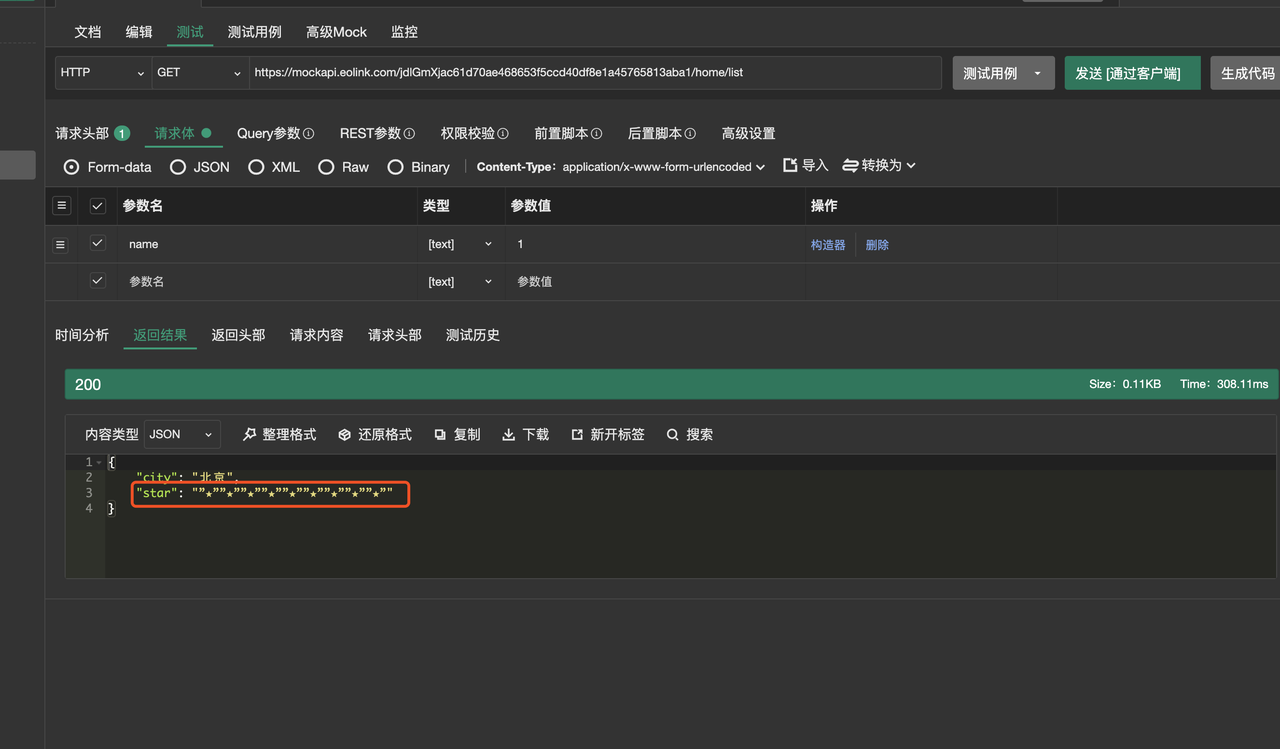1280x749 pixels.
Task: Click the Time: 308.11ms text
Action: tap(1224, 384)
